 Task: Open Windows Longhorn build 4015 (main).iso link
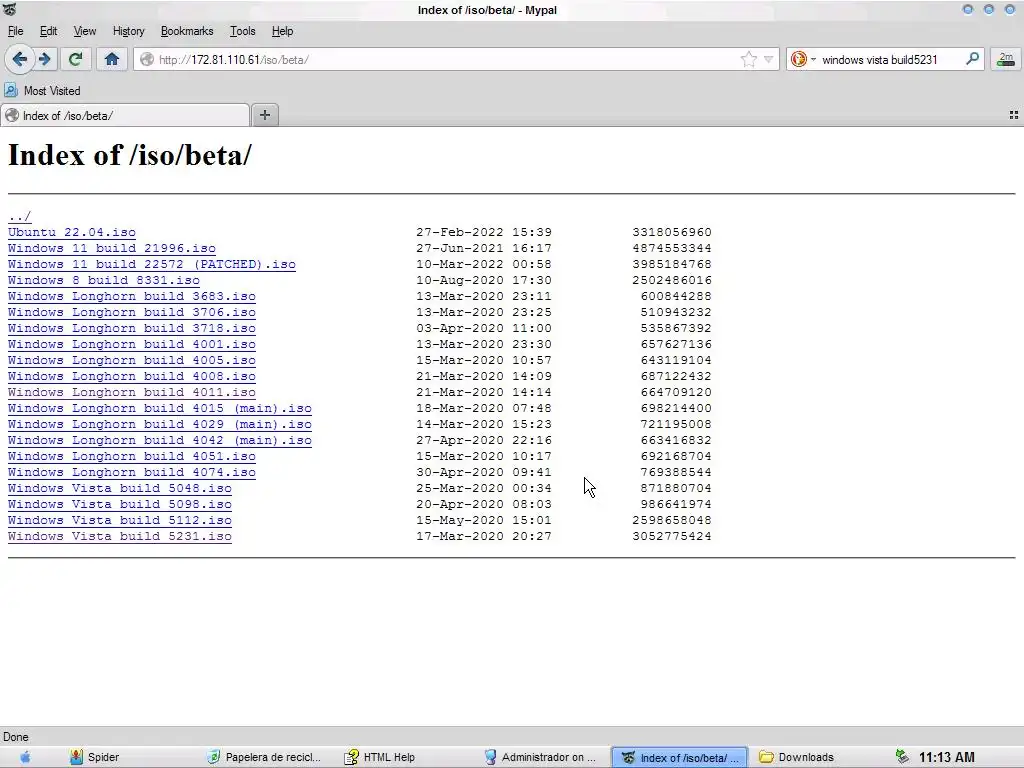(160, 408)
